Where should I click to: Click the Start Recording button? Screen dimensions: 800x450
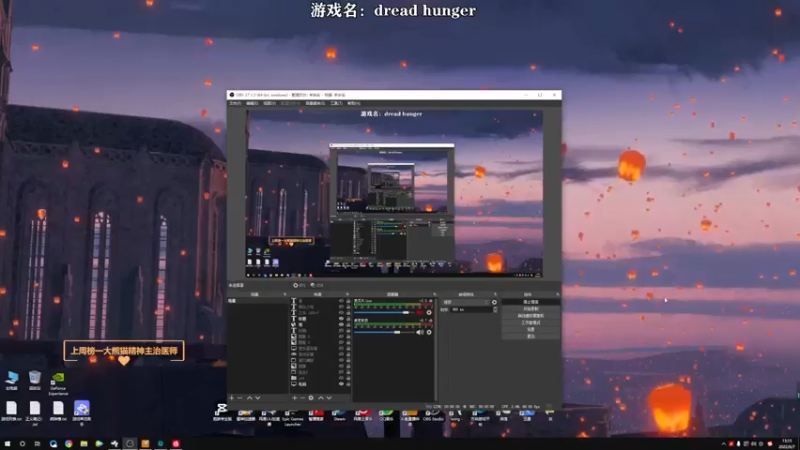point(531,309)
